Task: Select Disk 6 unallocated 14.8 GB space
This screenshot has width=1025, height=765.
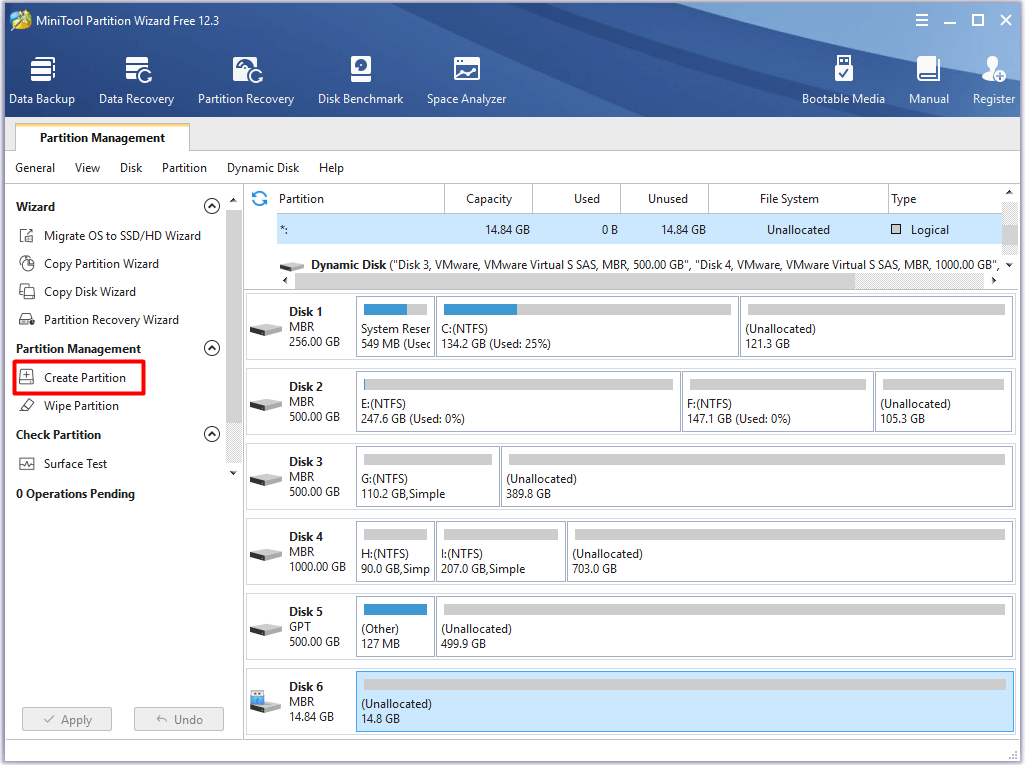Action: point(685,702)
